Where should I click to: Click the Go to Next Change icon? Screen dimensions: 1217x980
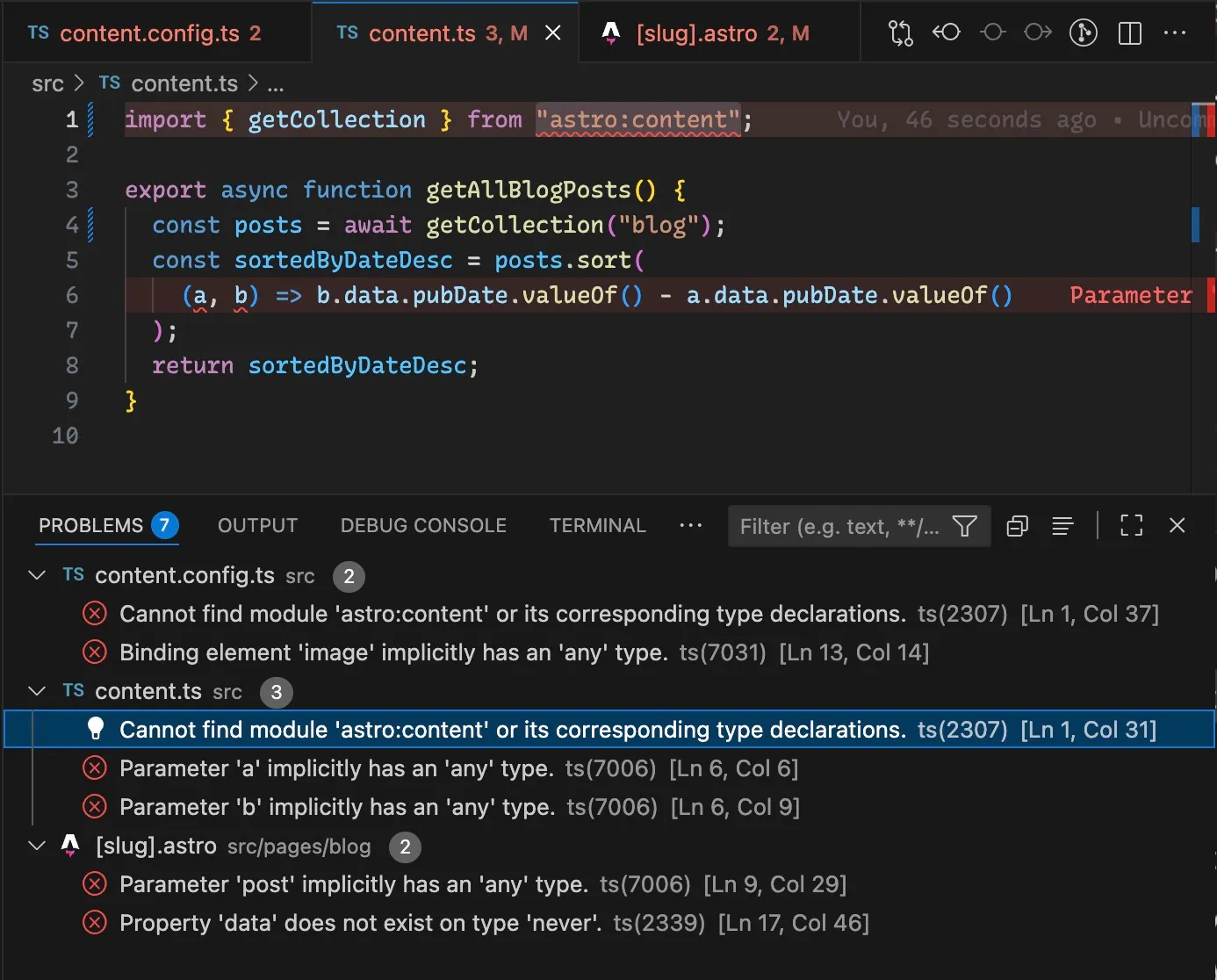point(1038,32)
